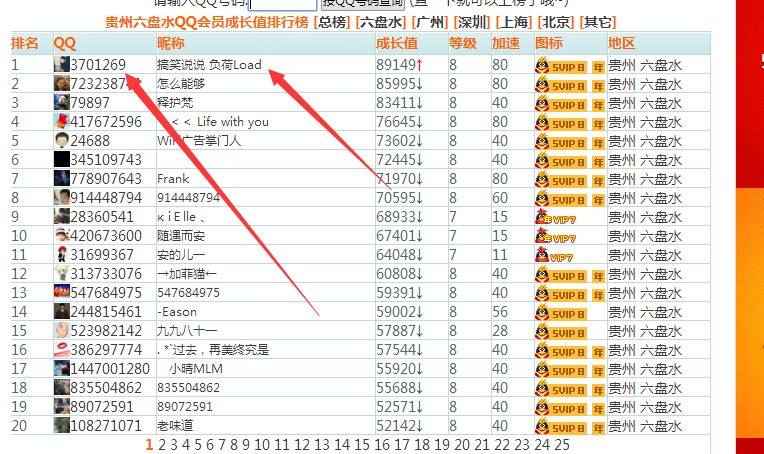Image resolution: width=764 pixels, height=454 pixels.
Task: Select QQ number 313733076
Action: click(x=106, y=273)
